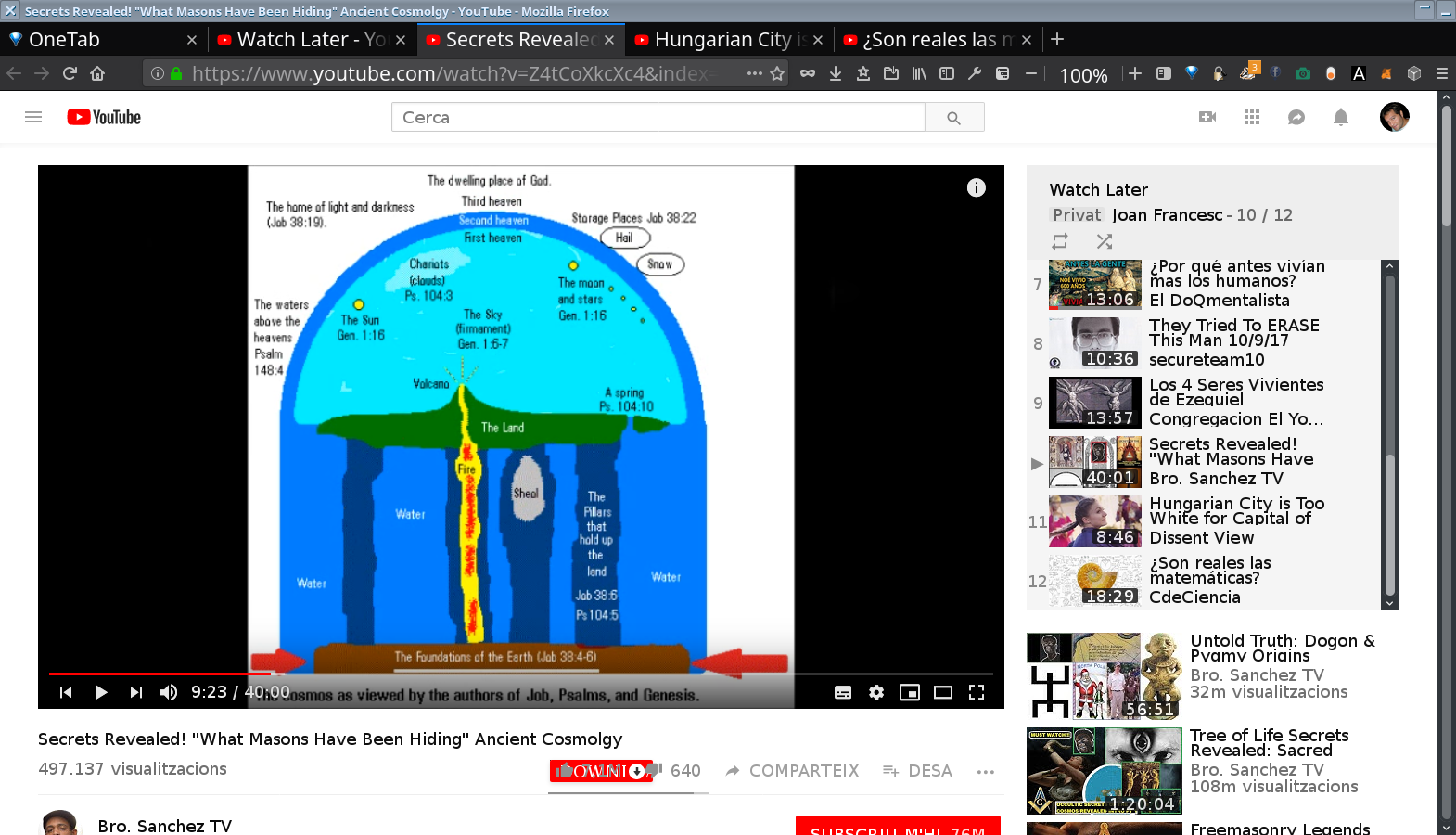Viewport: 1456px width, 835px height.
Task: Show video info card icon
Action: (977, 187)
